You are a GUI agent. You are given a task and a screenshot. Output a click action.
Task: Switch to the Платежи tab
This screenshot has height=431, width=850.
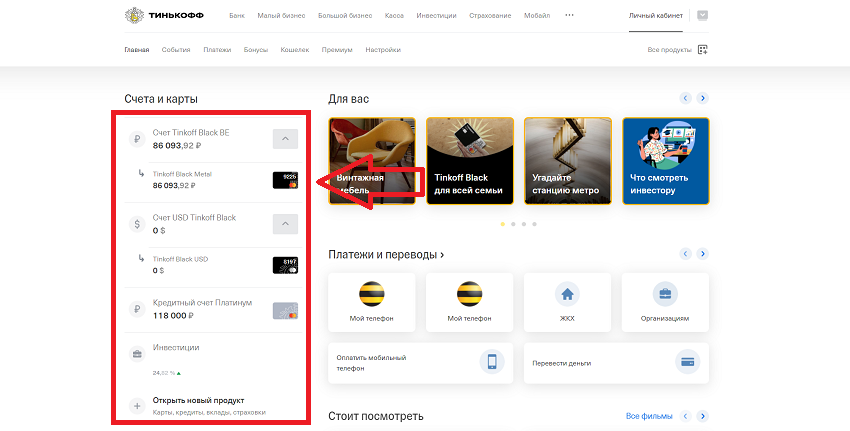coord(216,49)
